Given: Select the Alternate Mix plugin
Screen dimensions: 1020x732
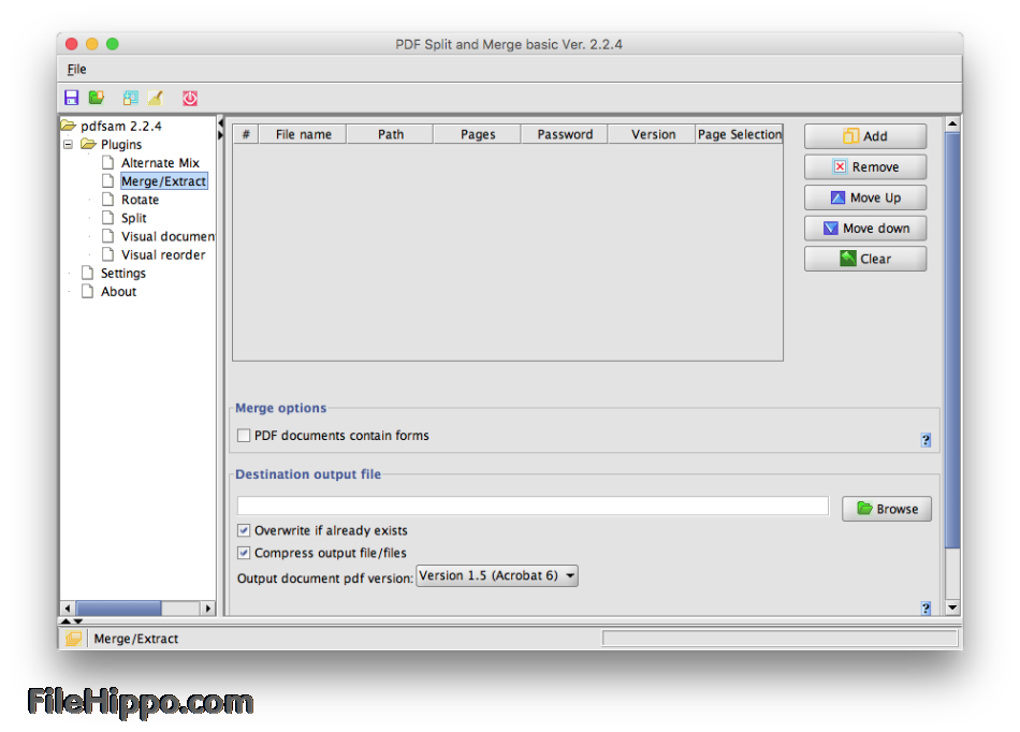Looking at the screenshot, I should [x=160, y=163].
